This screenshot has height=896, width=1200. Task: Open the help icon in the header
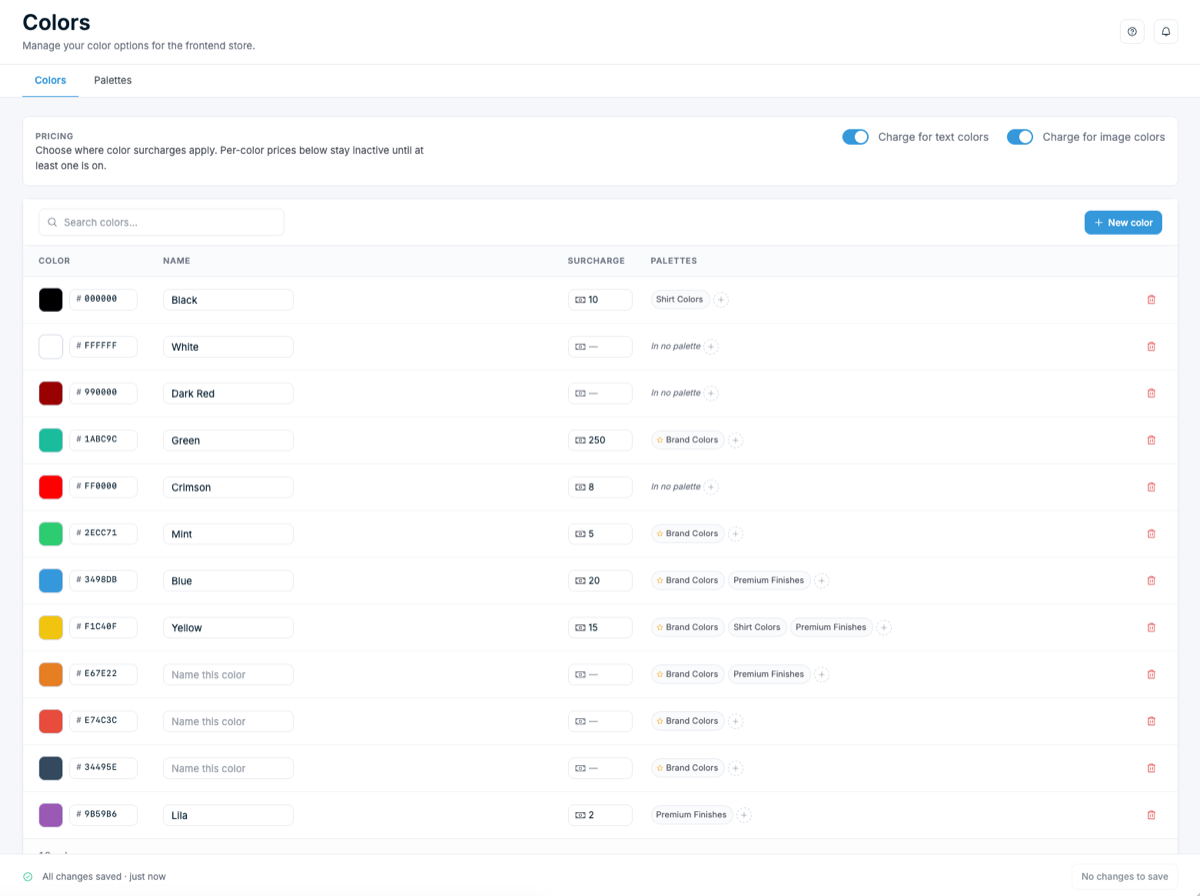click(x=1132, y=32)
